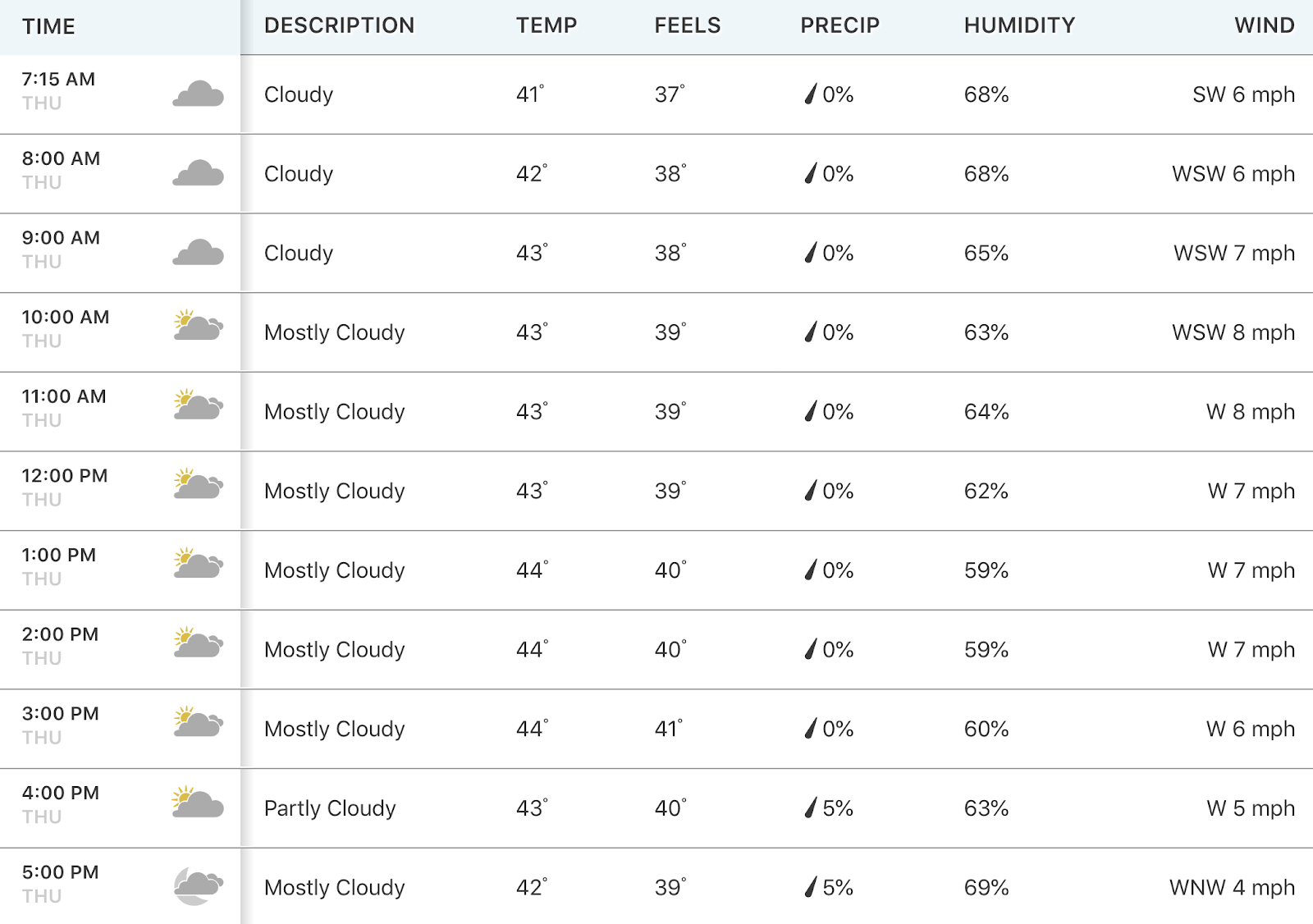Viewport: 1313px width, 924px height.
Task: Select the PRECIP column header
Action: tap(839, 25)
